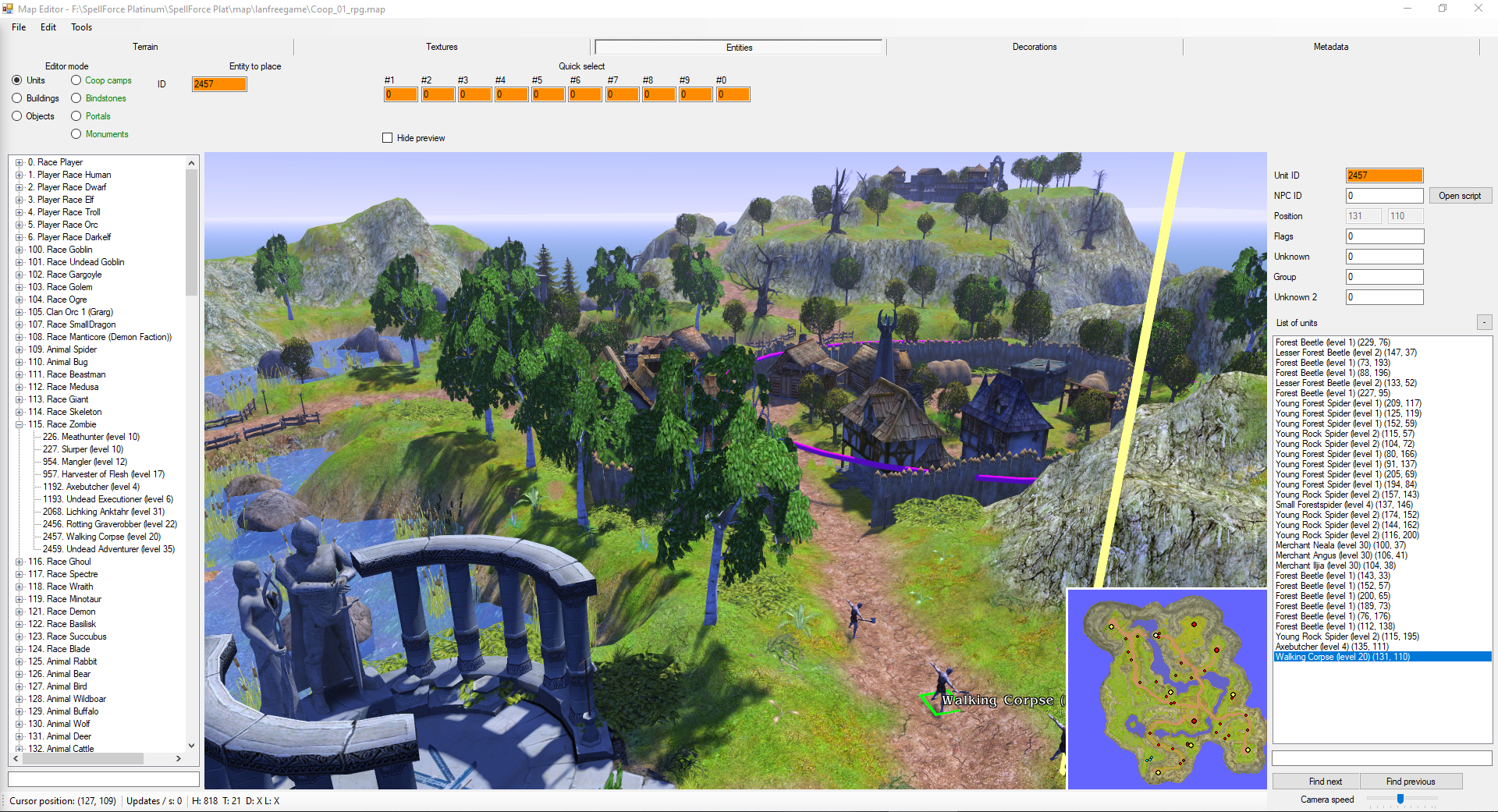Click the quick select #0 field
The width and height of the screenshot is (1498, 812).
click(x=733, y=94)
